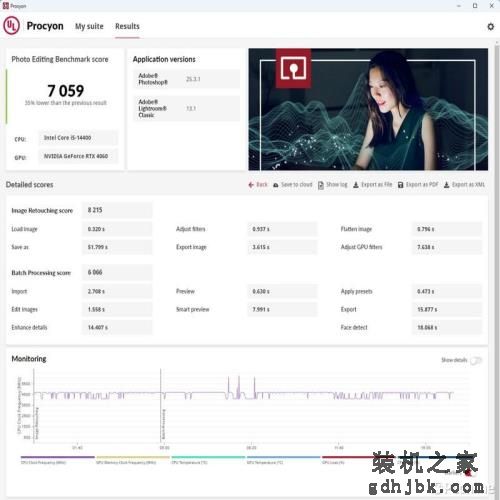Minimize the Procyon window
This screenshot has width=500, height=500.
coord(459,6)
